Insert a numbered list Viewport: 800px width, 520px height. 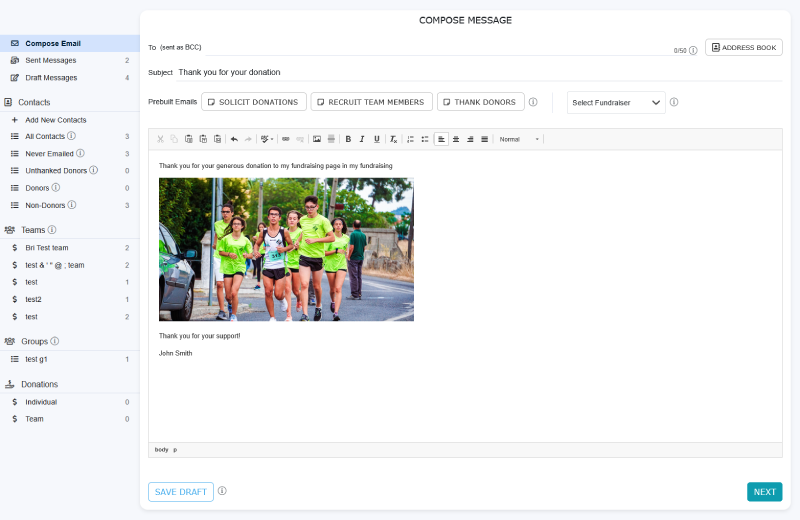pyautogui.click(x=410, y=139)
